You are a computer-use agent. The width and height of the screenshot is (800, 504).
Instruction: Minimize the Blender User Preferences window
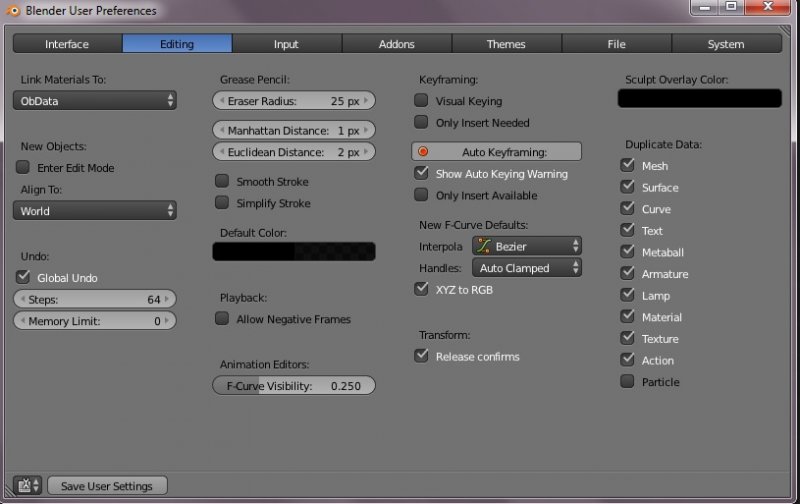pos(705,7)
